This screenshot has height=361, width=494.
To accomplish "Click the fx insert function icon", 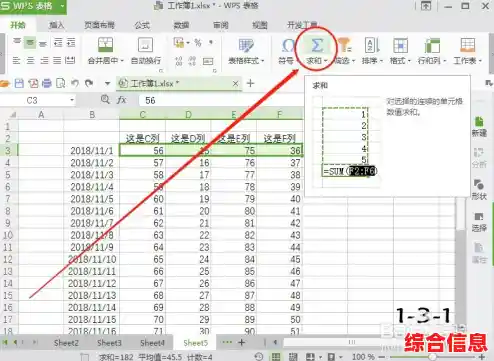I will pos(121,100).
